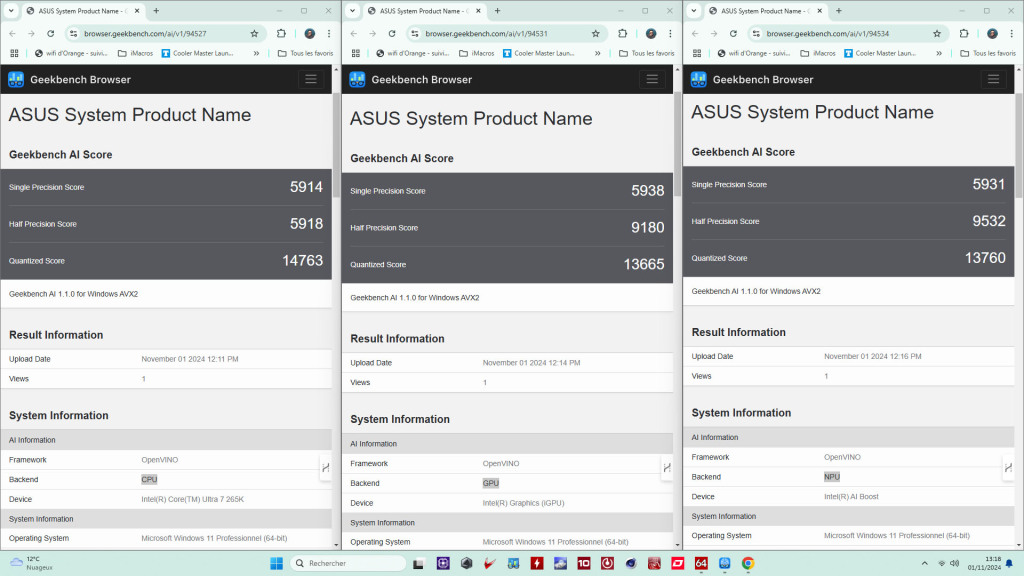Click the Half Precision Score value 9180
This screenshot has width=1024, height=576.
(x=648, y=227)
